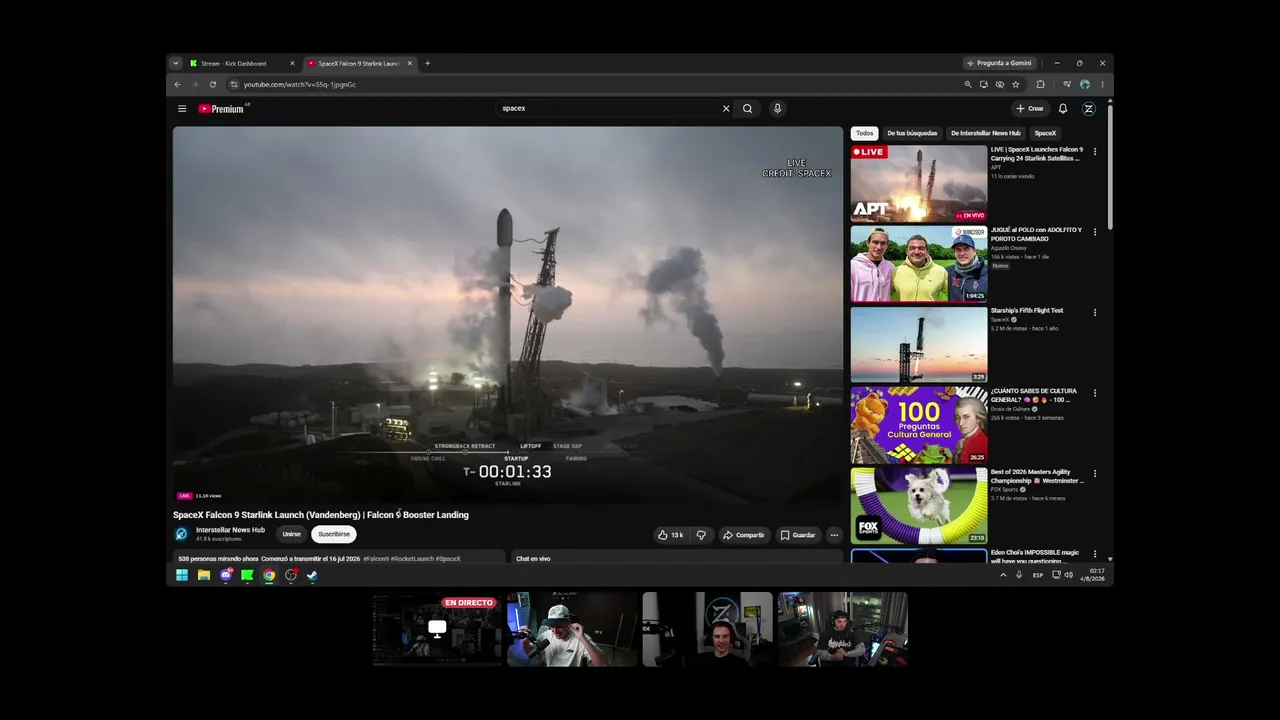Open the account avatar menu
This screenshot has height=720, width=1280.
pos(1089,109)
